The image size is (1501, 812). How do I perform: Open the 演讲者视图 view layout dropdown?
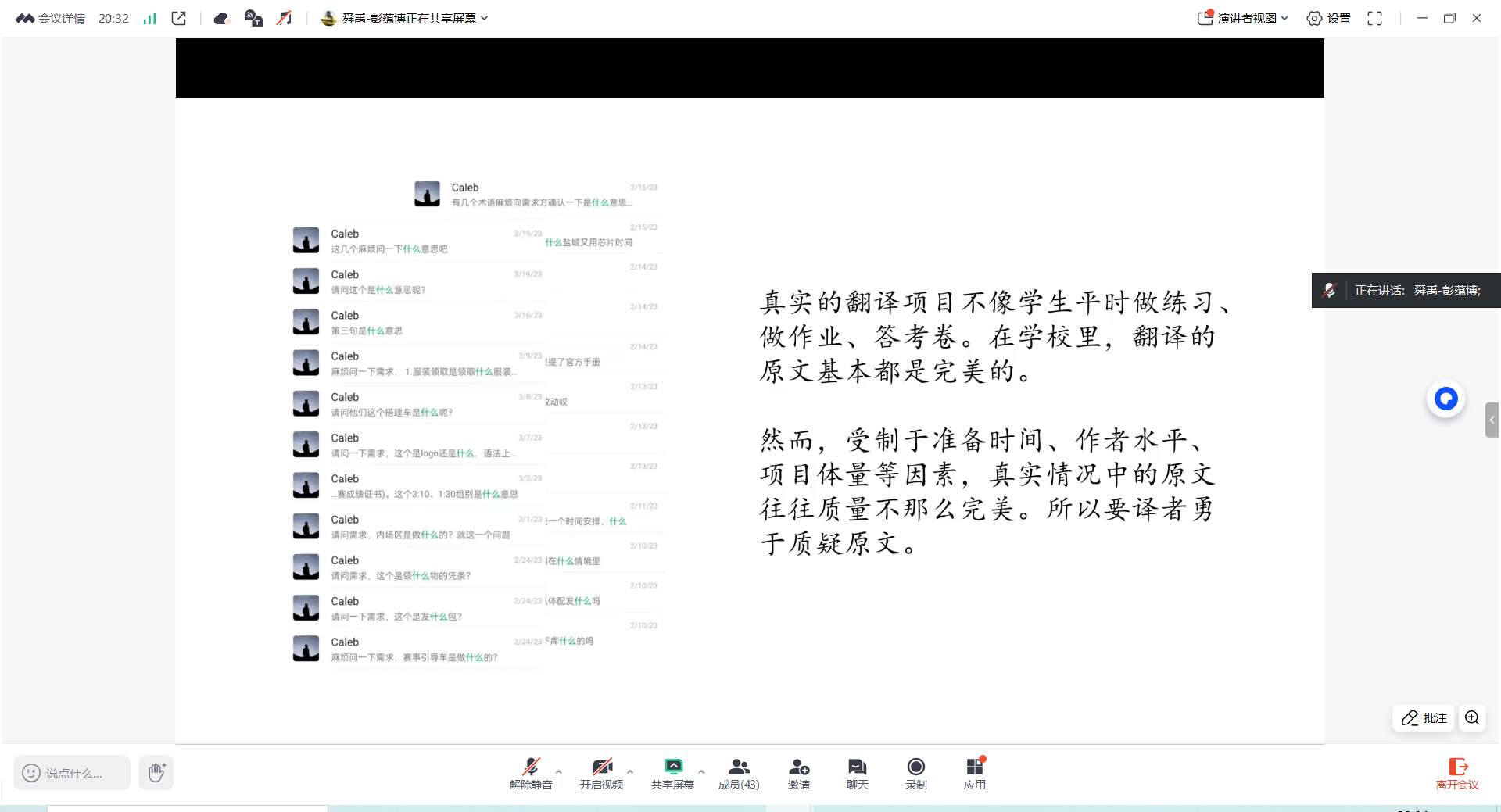point(1243,18)
